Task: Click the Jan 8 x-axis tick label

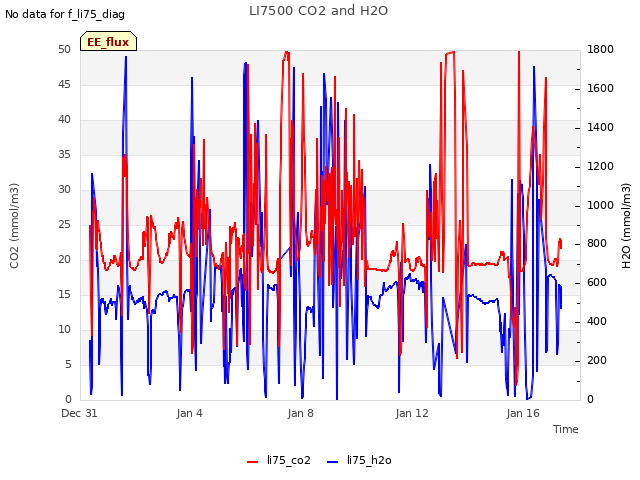Action: pyautogui.click(x=300, y=413)
